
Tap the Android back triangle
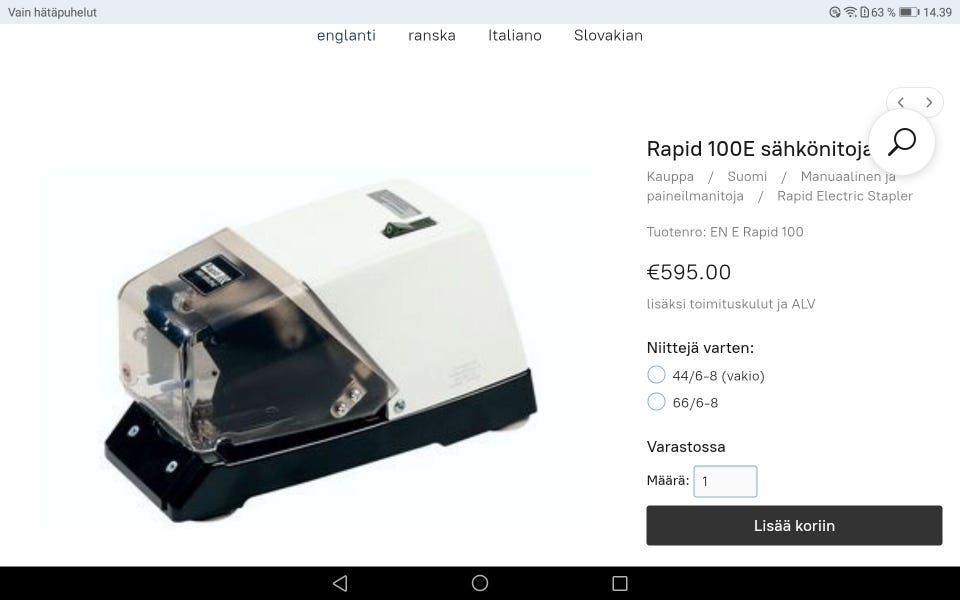click(x=340, y=583)
